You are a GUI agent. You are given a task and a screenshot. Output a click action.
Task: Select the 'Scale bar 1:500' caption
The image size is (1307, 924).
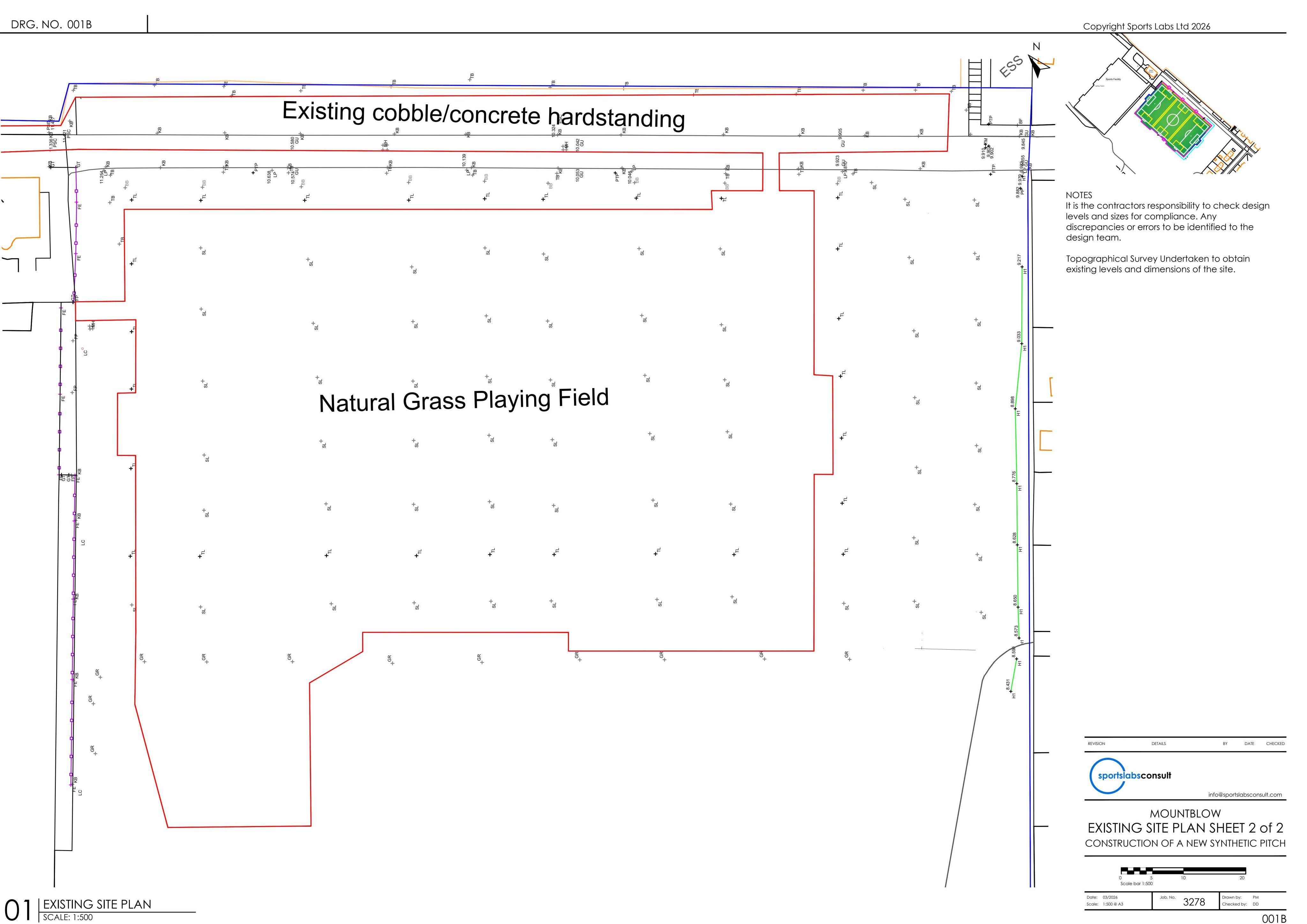(1136, 883)
